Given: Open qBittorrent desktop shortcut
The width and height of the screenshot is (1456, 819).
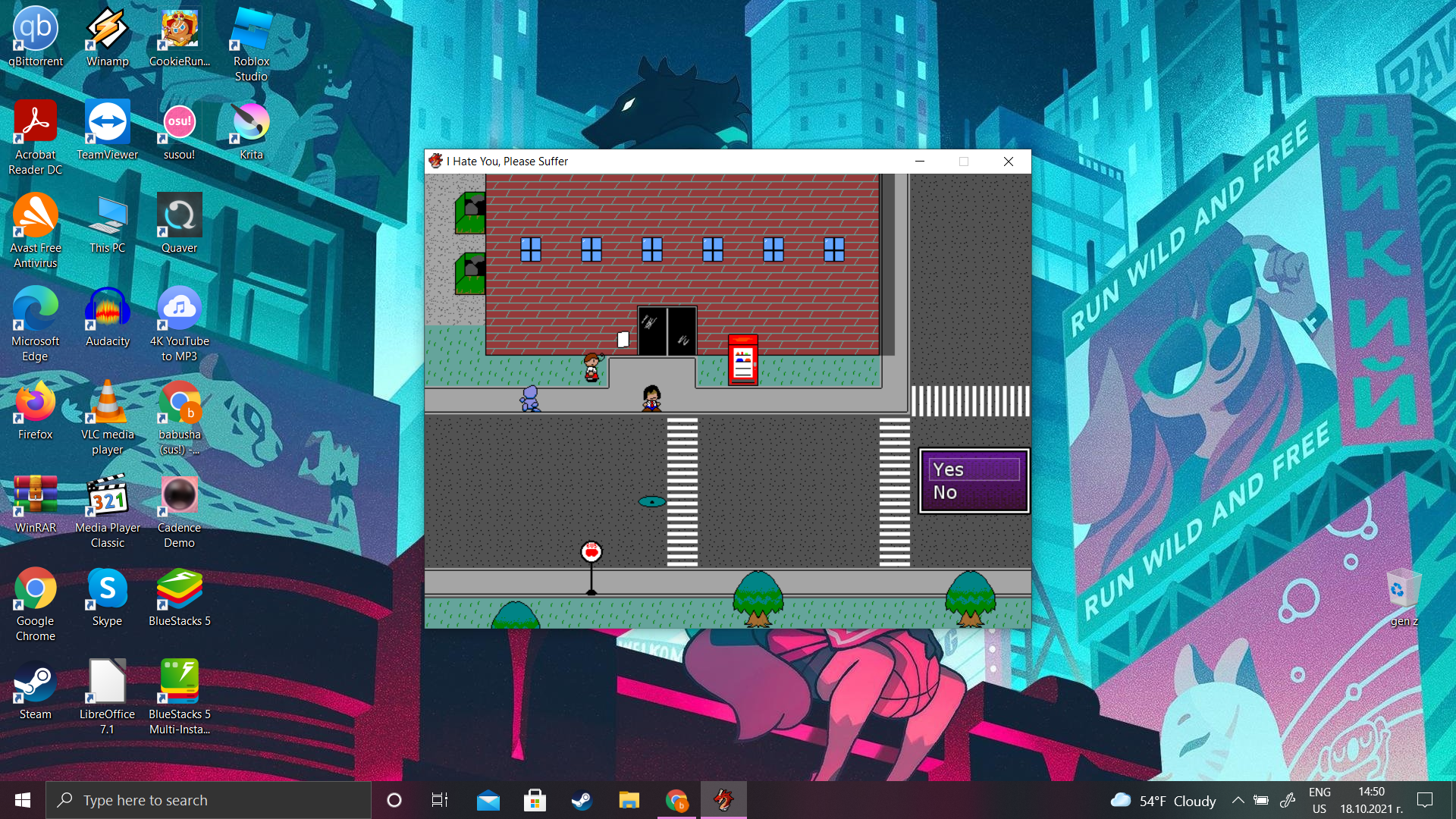Looking at the screenshot, I should [36, 37].
